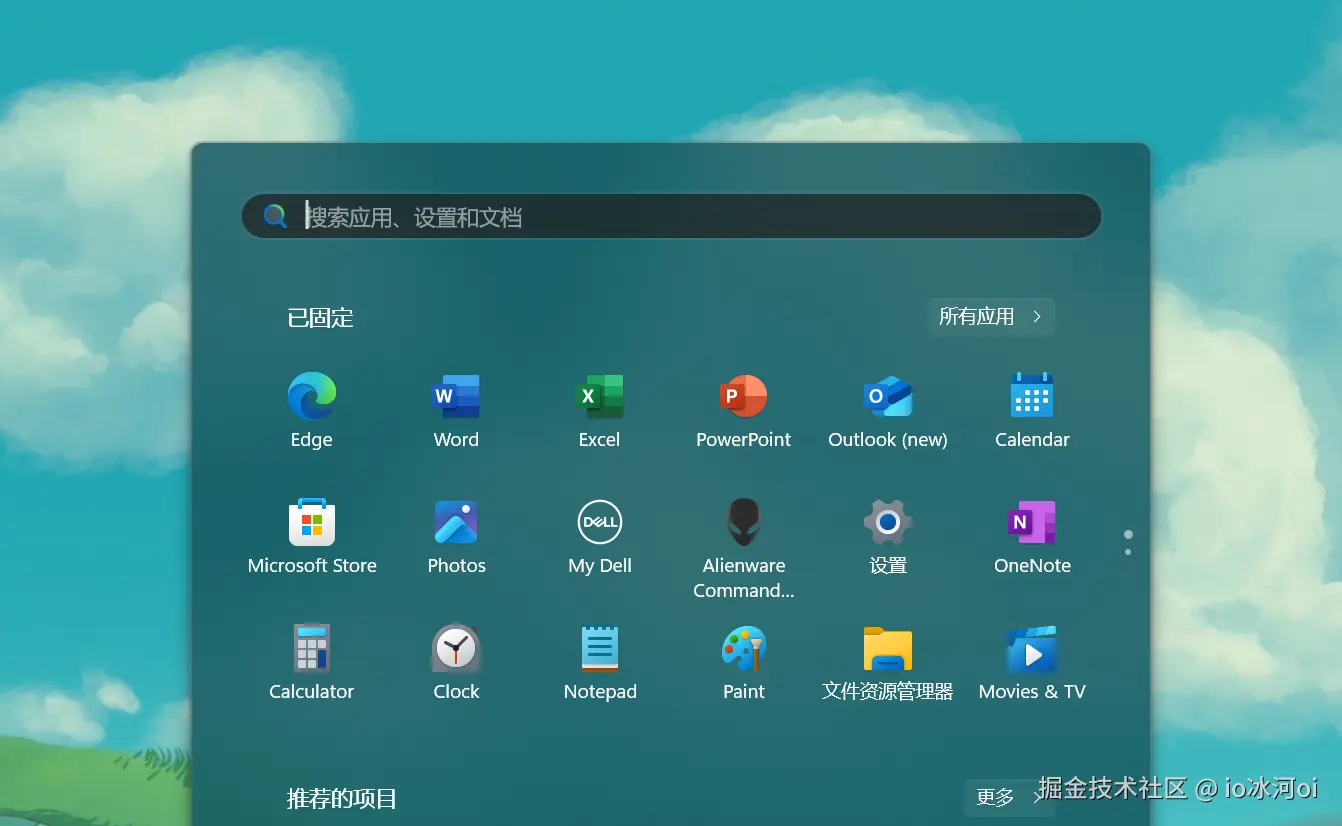Go to the first pinned page dot
This screenshot has height=826, width=1342.
1128,535
